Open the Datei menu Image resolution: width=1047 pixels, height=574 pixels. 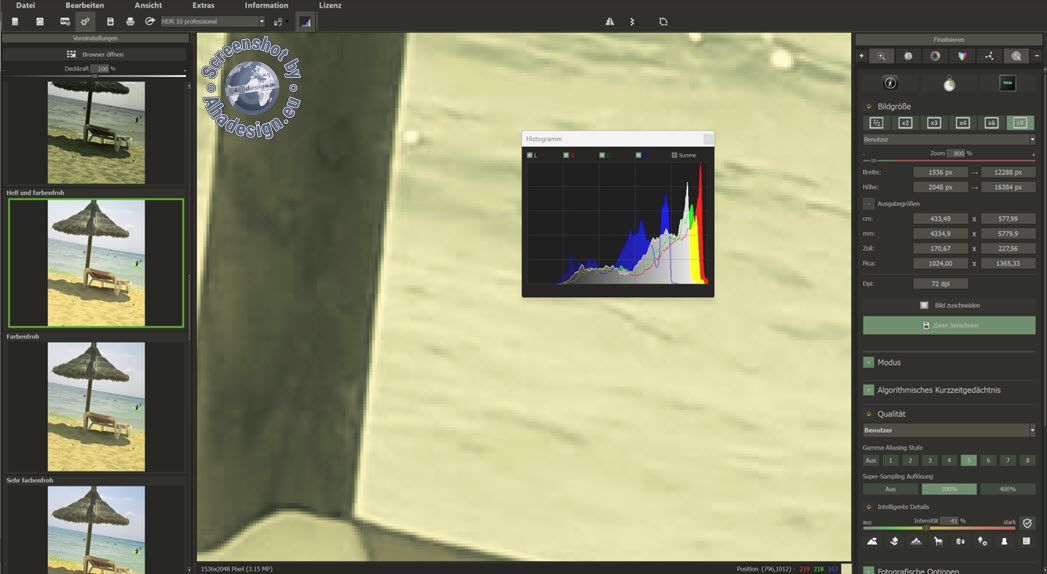(25, 5)
